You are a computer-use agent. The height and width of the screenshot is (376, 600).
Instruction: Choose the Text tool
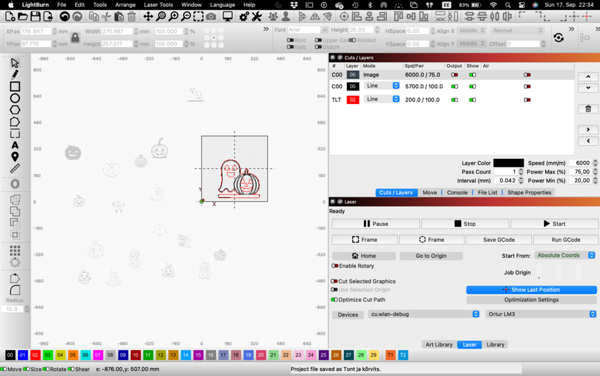tap(15, 145)
